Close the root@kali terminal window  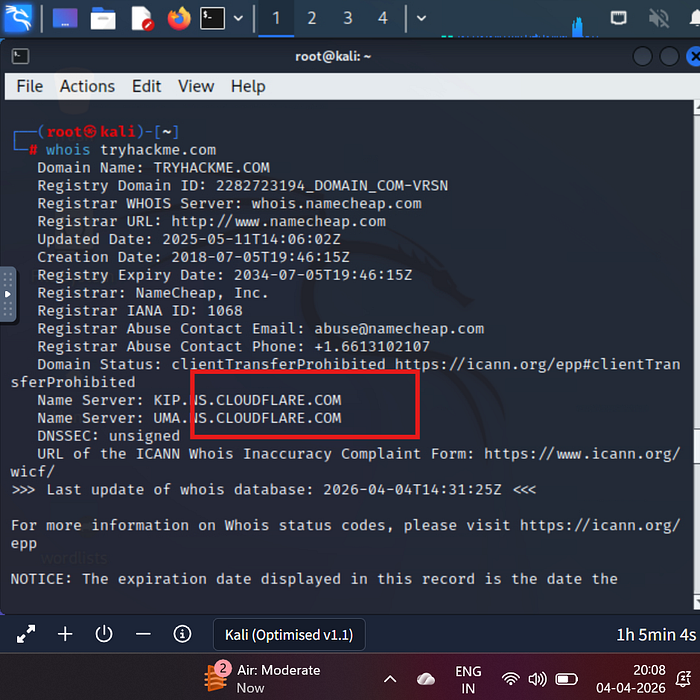[693, 57]
